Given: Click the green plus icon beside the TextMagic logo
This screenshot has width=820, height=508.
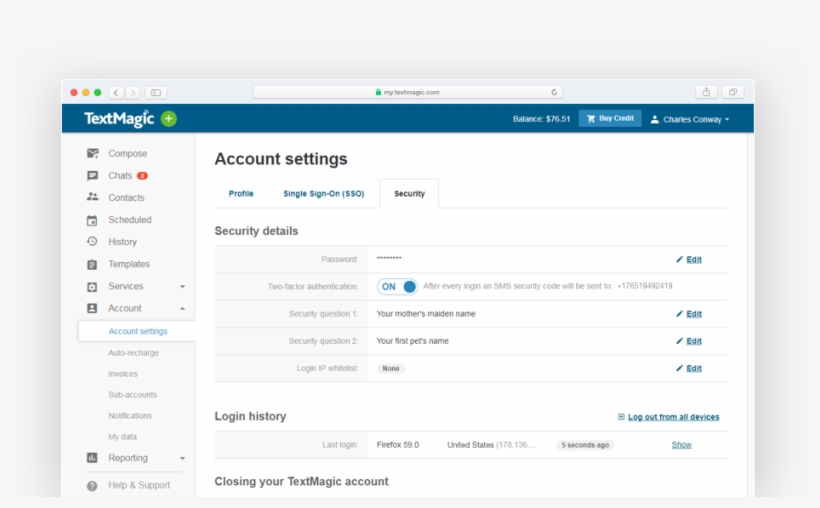Looking at the screenshot, I should click(168, 119).
